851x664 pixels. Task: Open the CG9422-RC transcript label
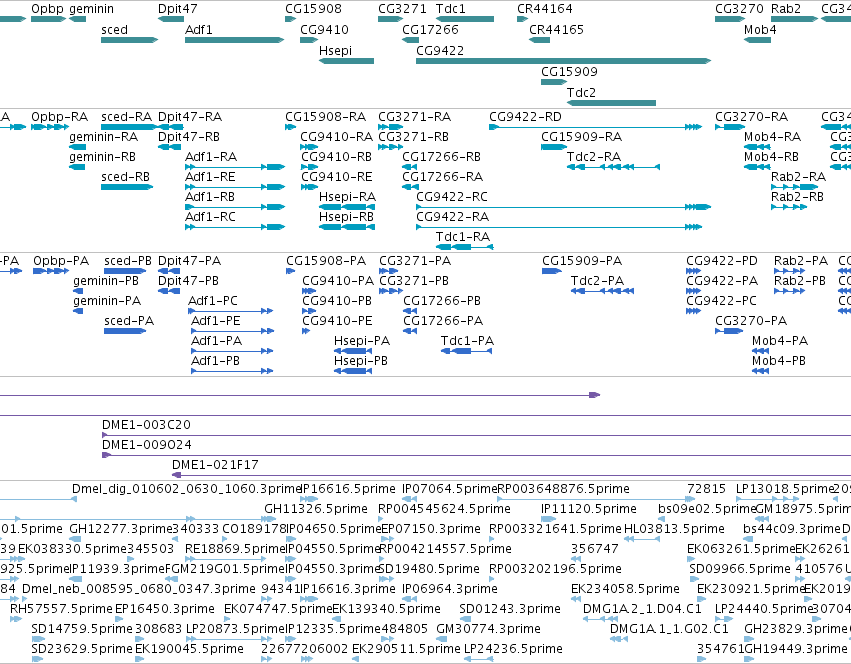[x=452, y=197]
